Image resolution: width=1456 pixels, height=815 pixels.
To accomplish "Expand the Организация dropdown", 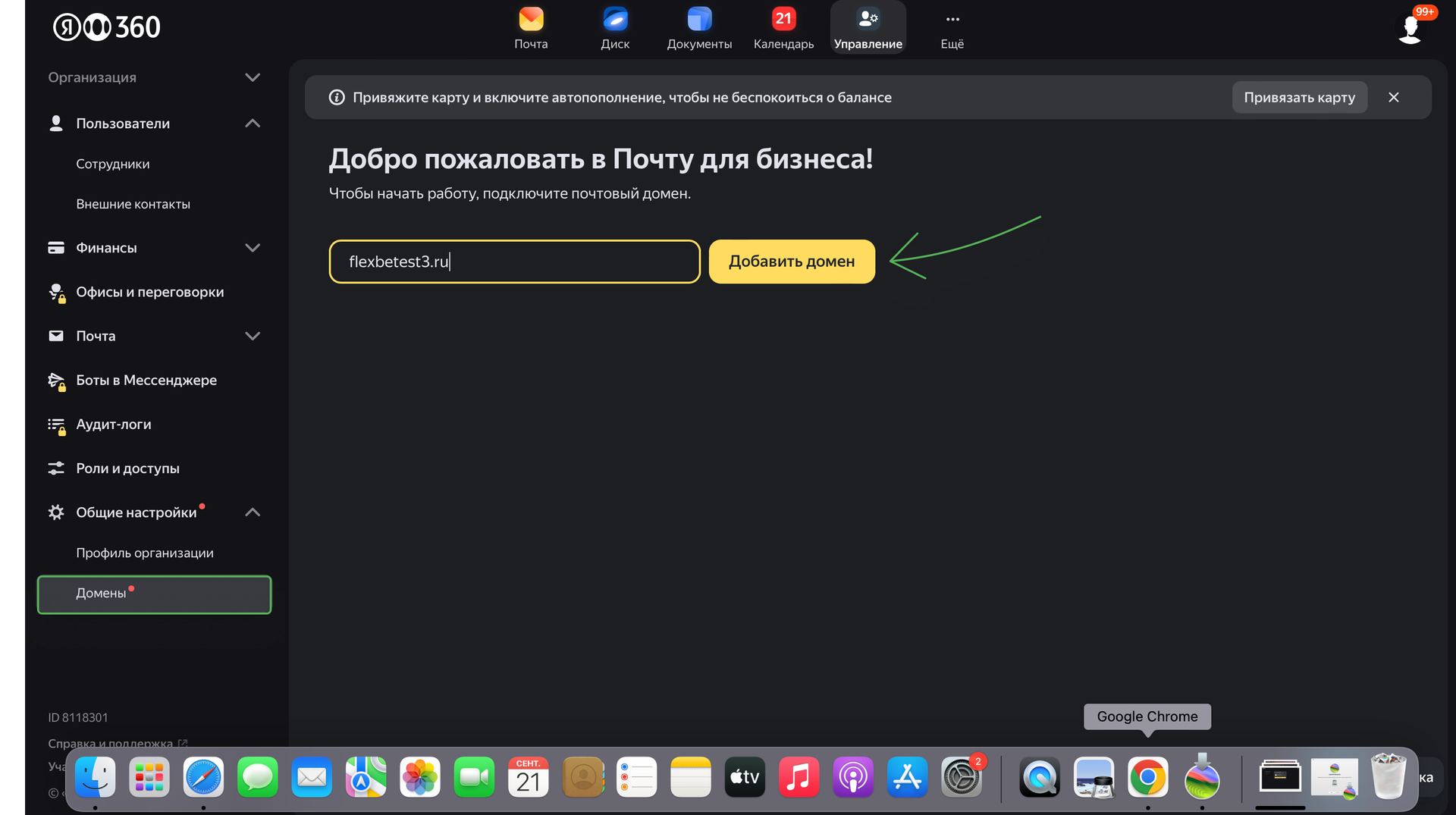I will click(x=253, y=77).
